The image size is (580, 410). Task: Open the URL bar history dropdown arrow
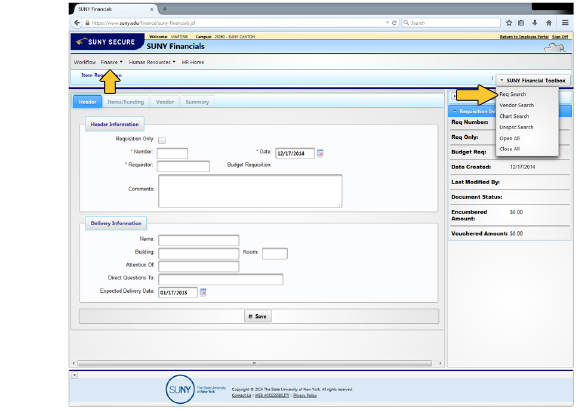coord(387,23)
